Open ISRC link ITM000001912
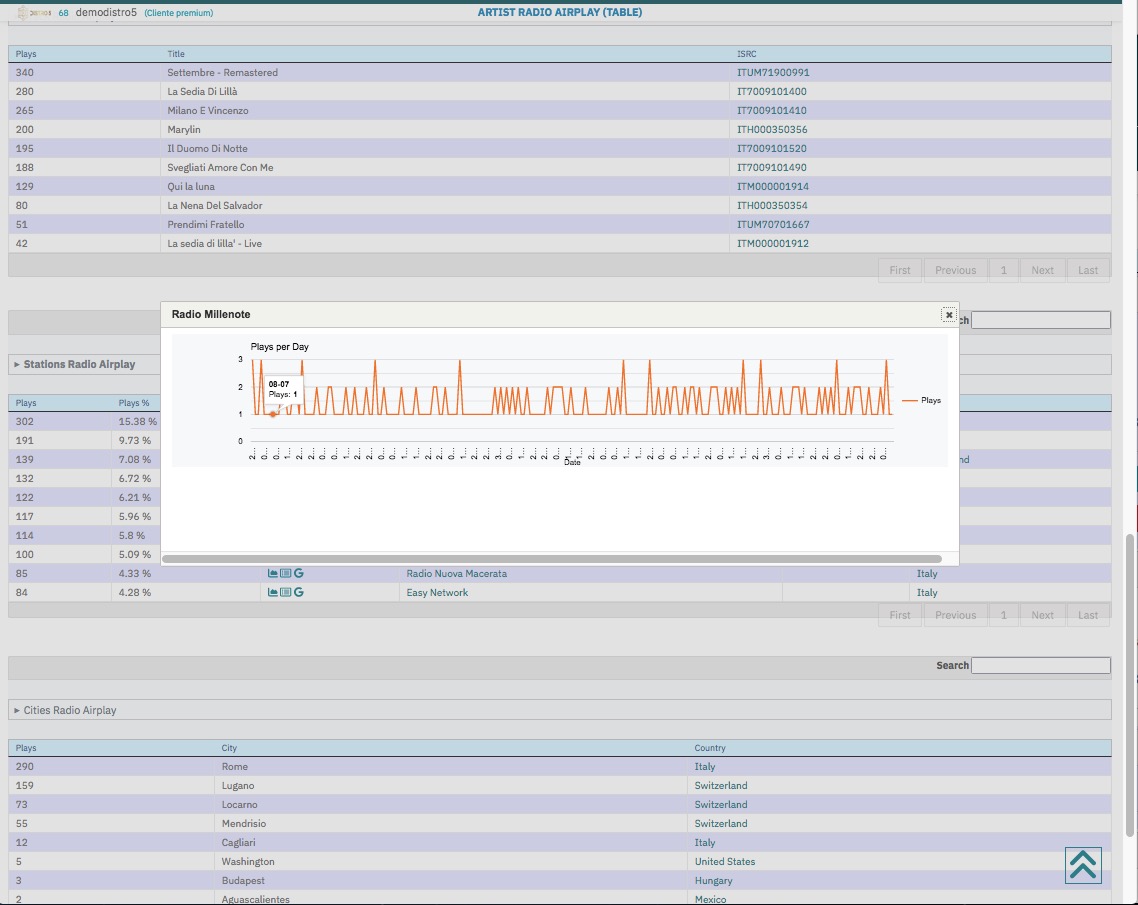 point(773,243)
